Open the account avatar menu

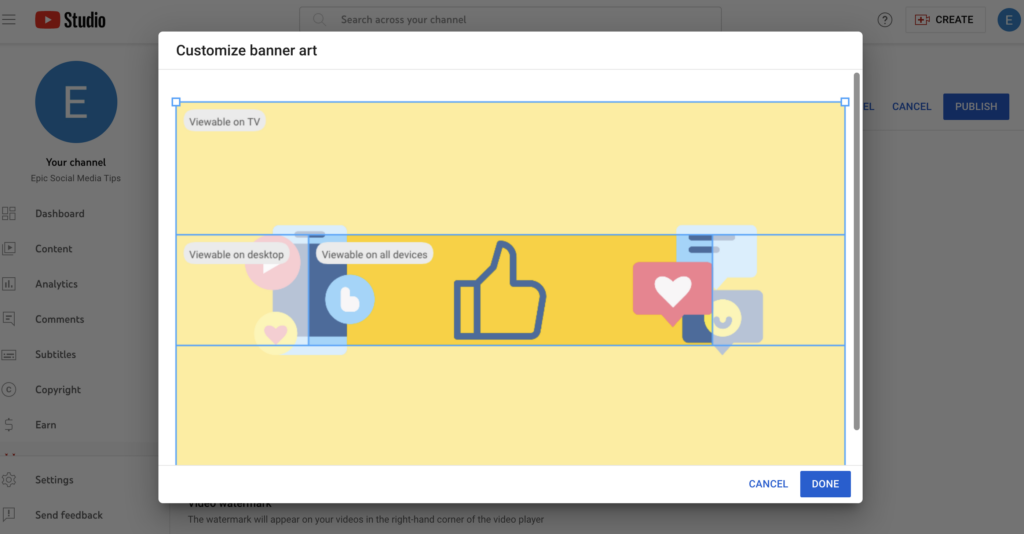coord(1008,20)
